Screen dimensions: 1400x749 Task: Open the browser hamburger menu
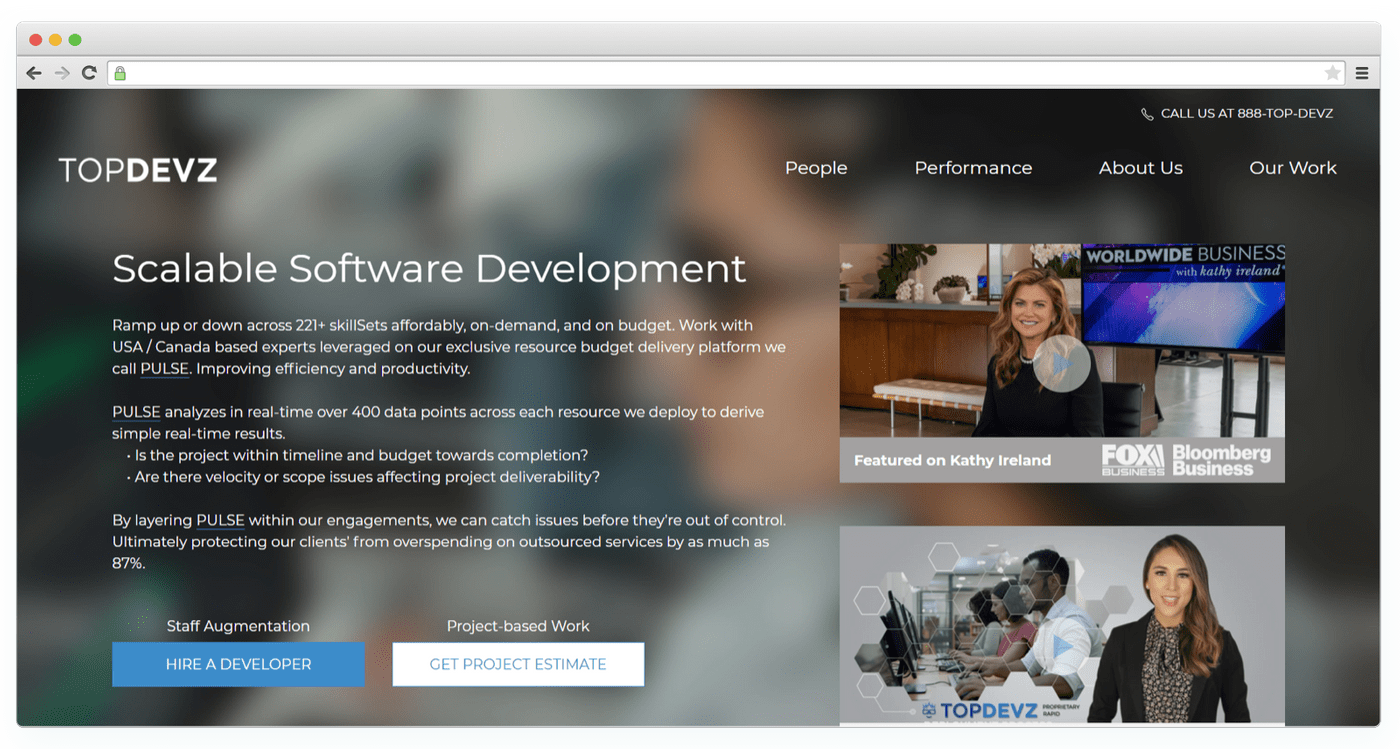pos(1362,73)
